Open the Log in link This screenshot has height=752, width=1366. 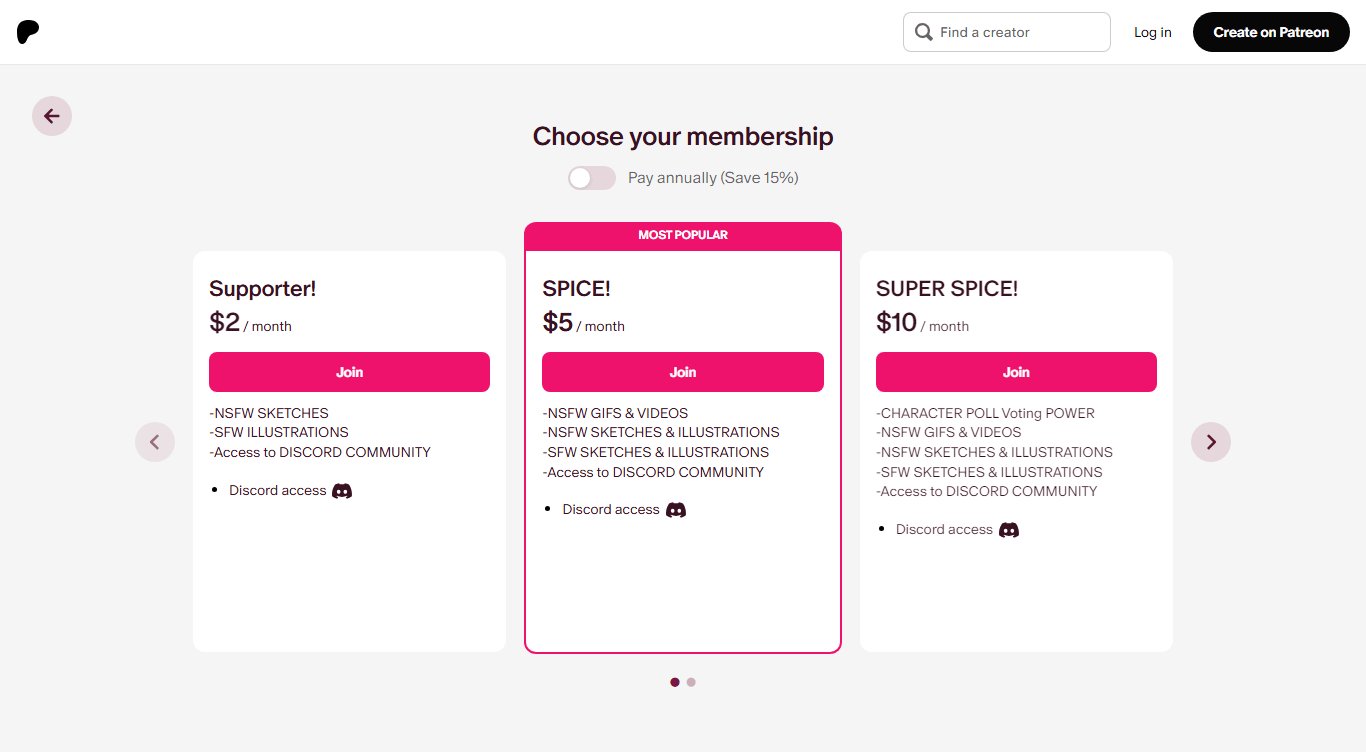tap(1152, 32)
